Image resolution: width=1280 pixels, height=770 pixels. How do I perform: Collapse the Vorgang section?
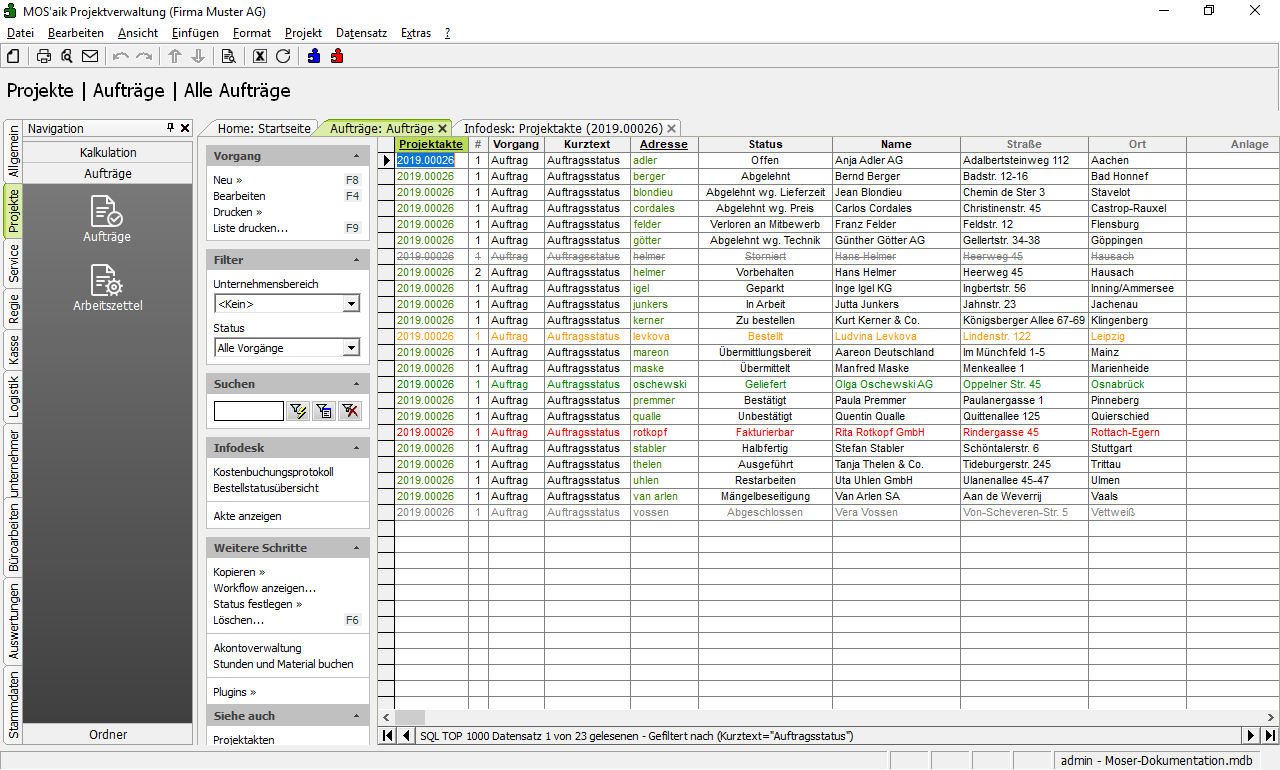[357, 156]
